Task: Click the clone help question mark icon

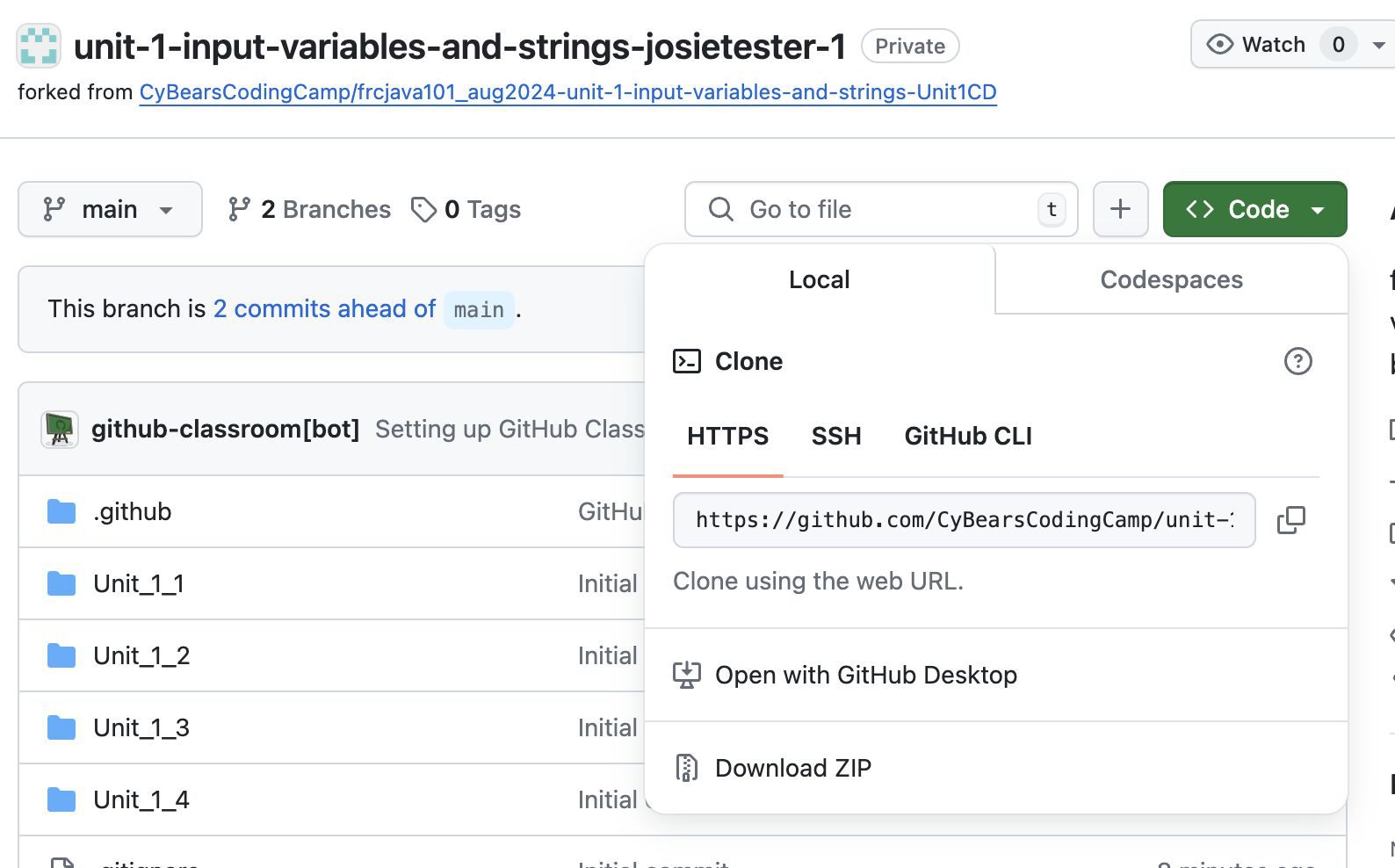Action: click(1297, 361)
